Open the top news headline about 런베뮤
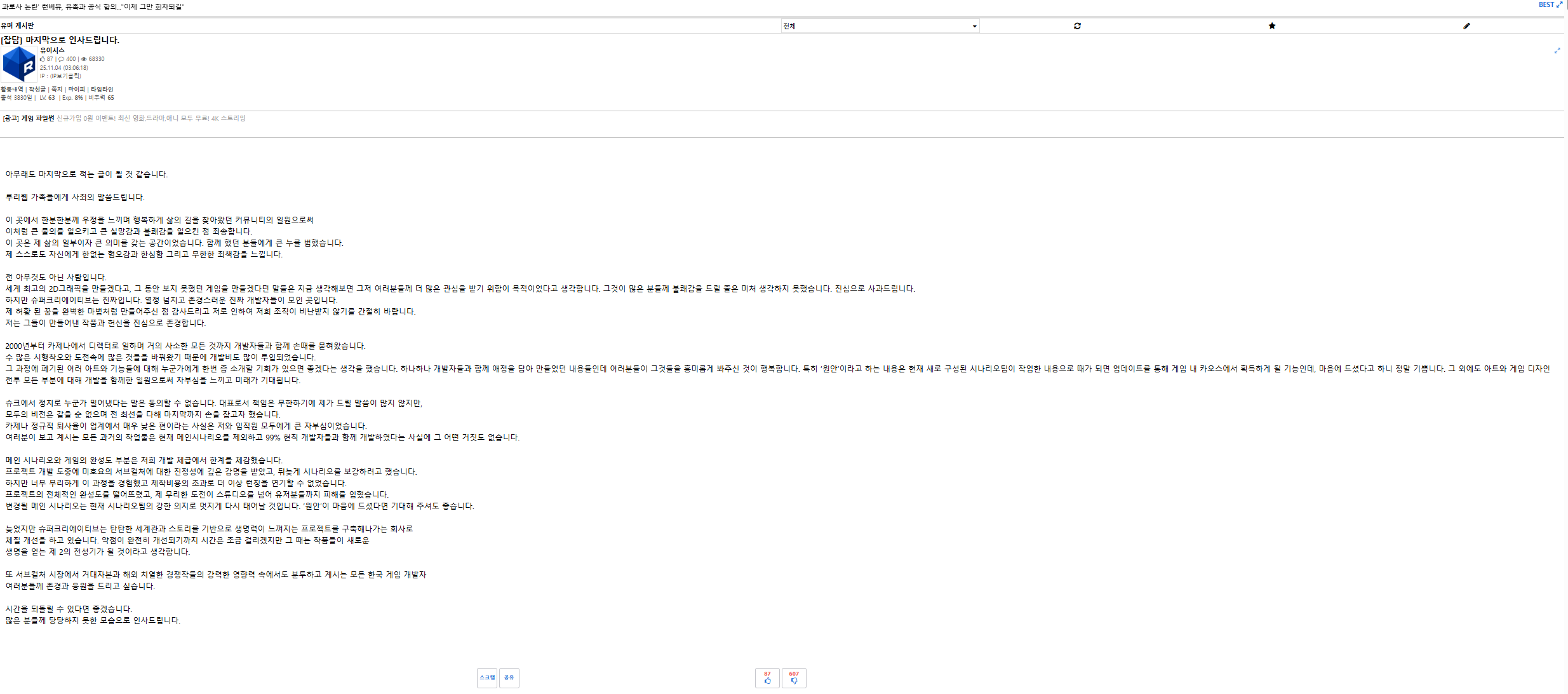The height and width of the screenshot is (694, 1568). point(93,7)
